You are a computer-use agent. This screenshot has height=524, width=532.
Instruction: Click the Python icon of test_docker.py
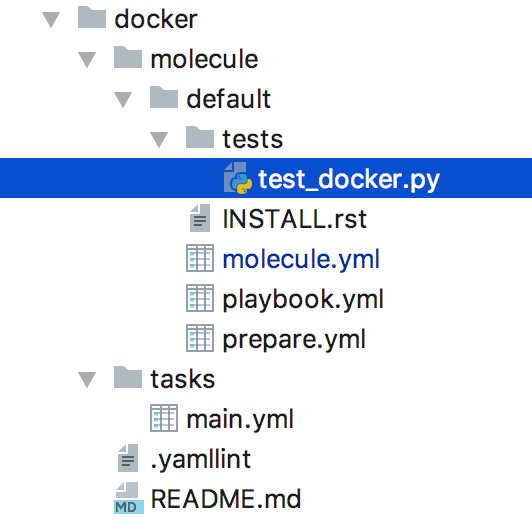(x=238, y=178)
